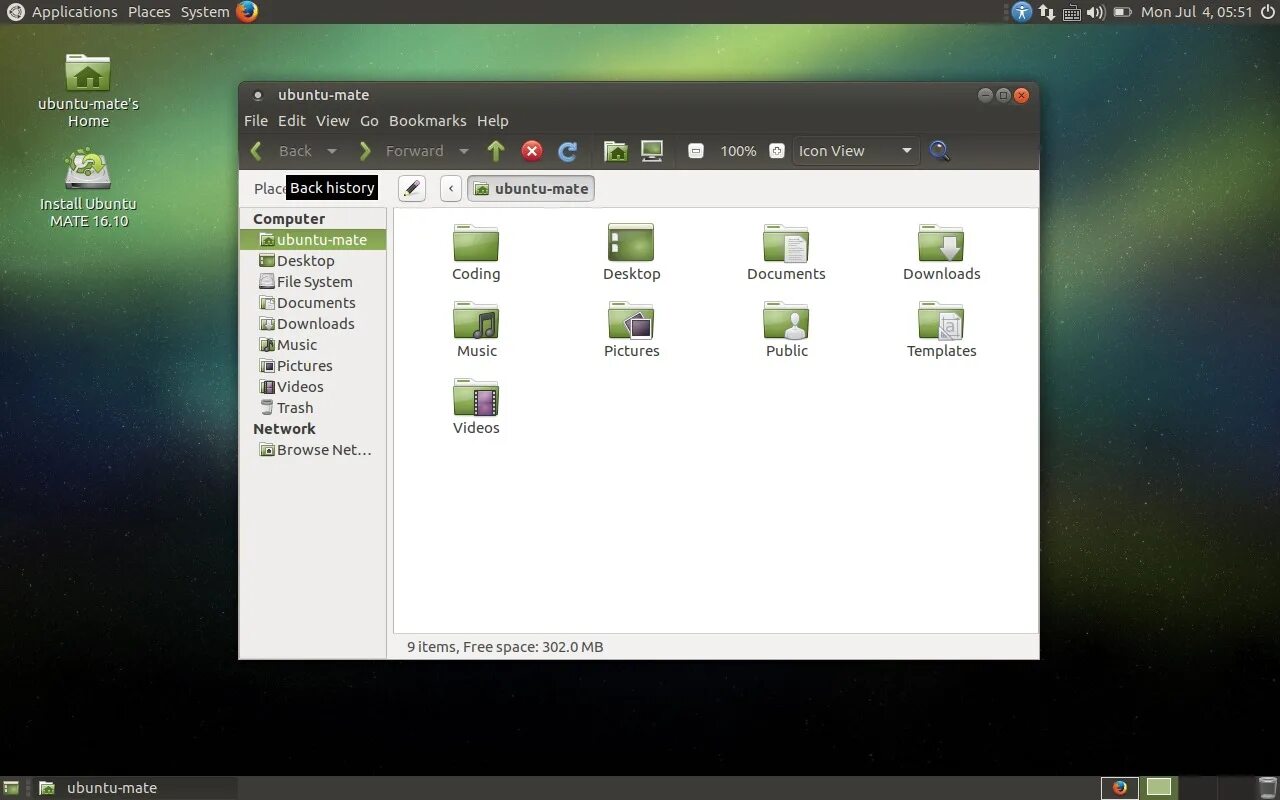Select File System in the sidebar
This screenshot has height=800, width=1280.
pyautogui.click(x=313, y=282)
